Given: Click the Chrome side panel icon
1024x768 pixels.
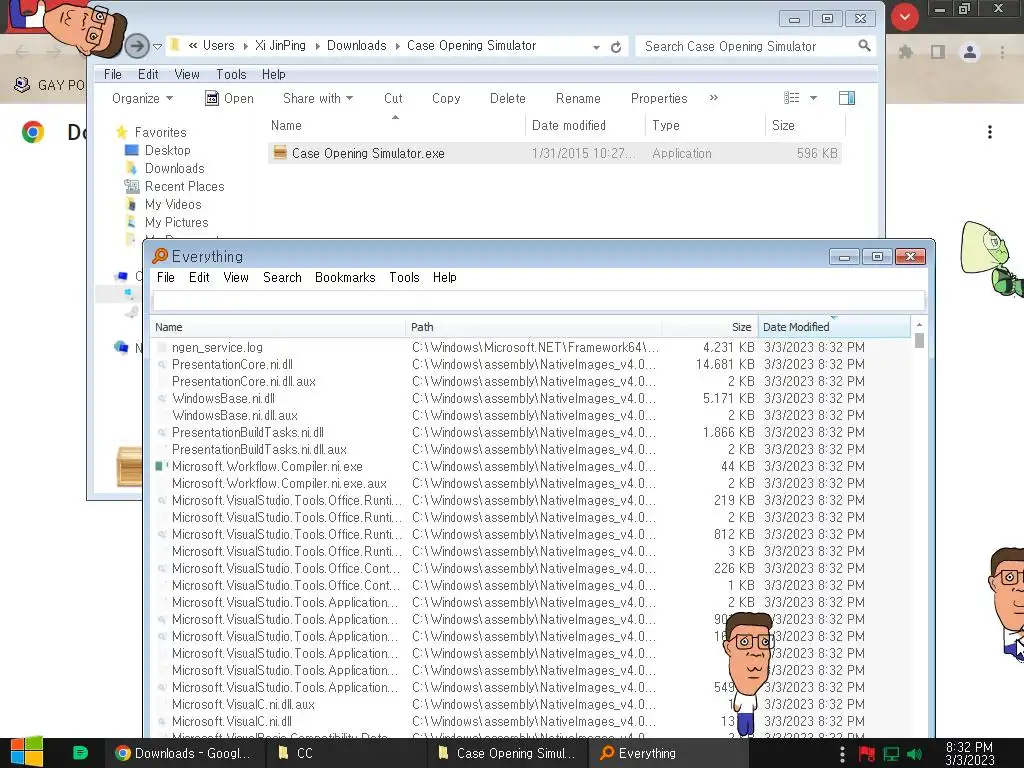Looking at the screenshot, I should [938, 52].
